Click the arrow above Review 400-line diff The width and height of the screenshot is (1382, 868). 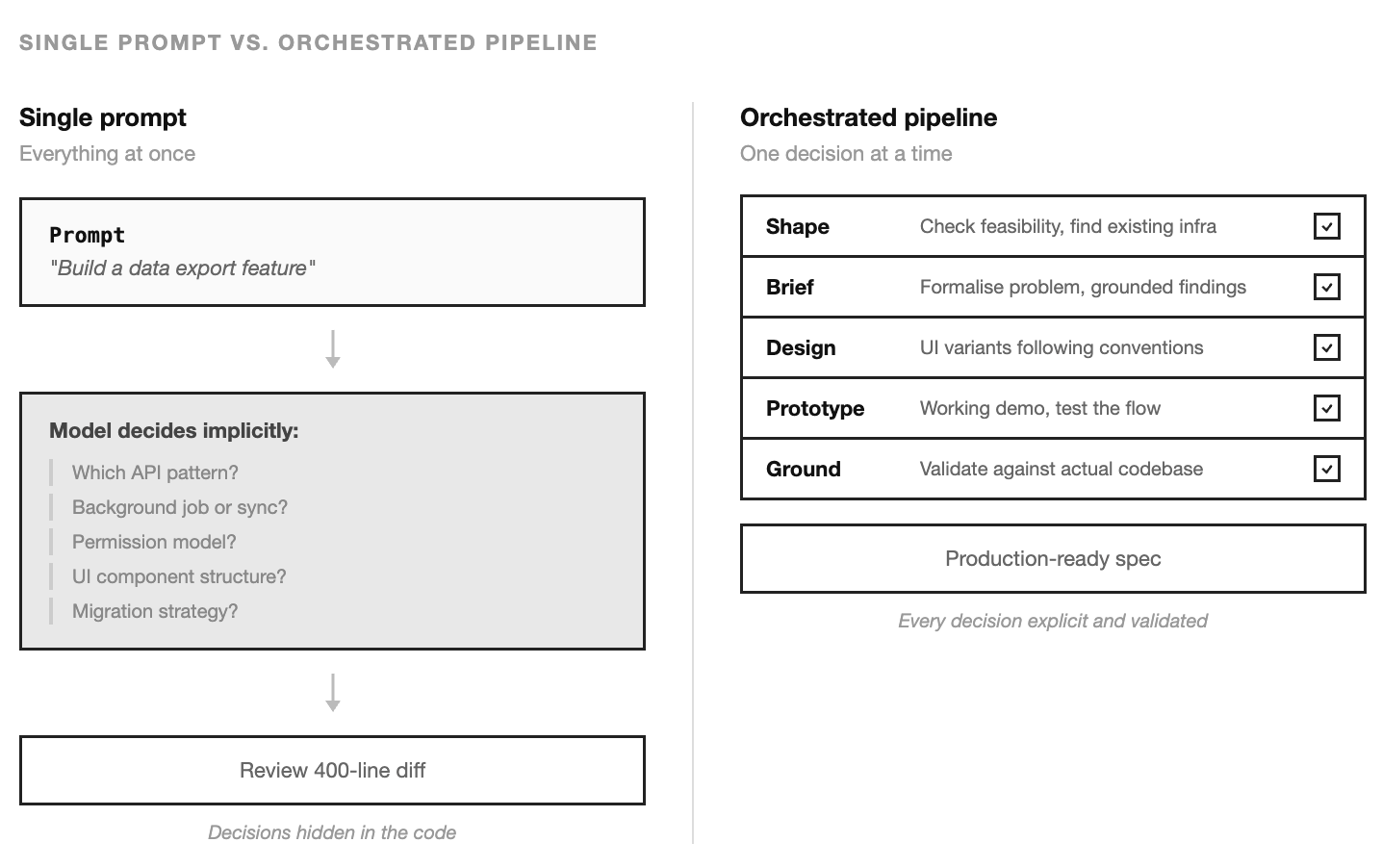click(x=332, y=693)
